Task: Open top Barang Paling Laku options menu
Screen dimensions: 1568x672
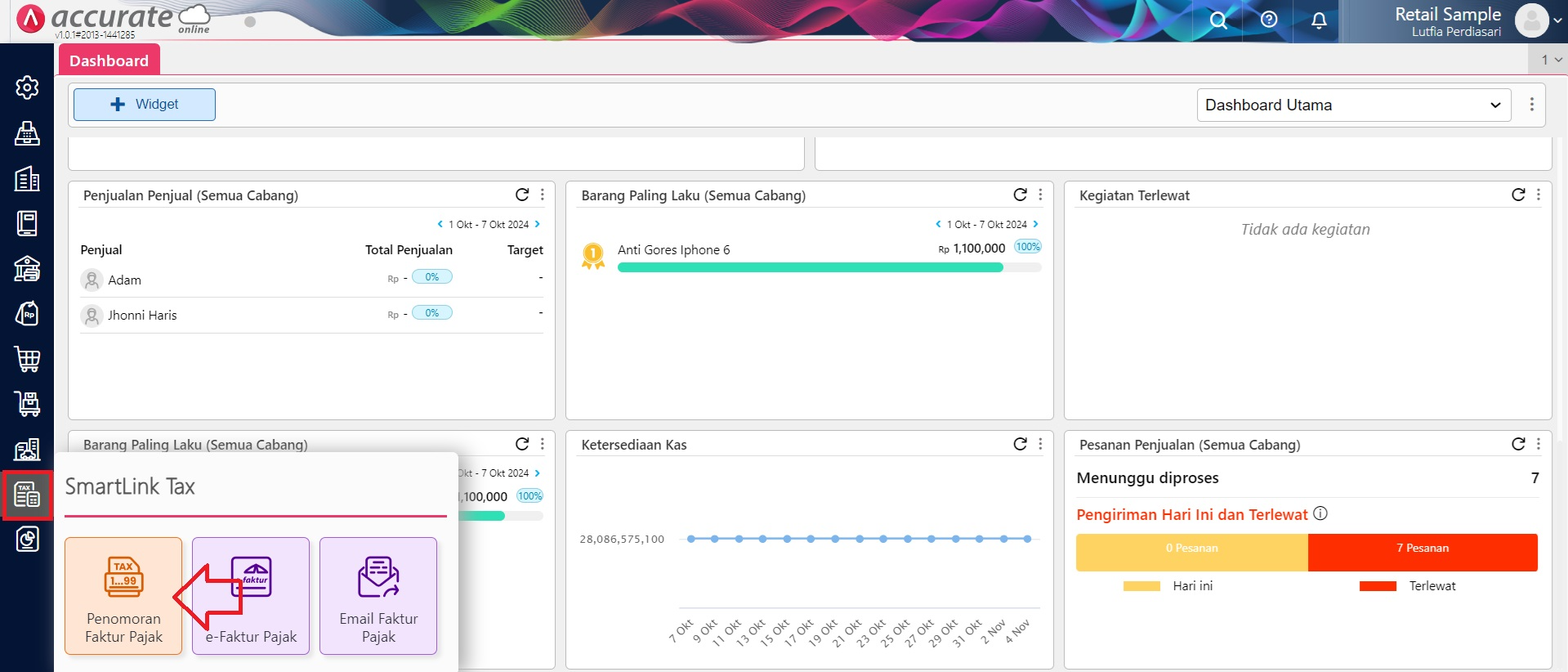Action: tap(1040, 195)
